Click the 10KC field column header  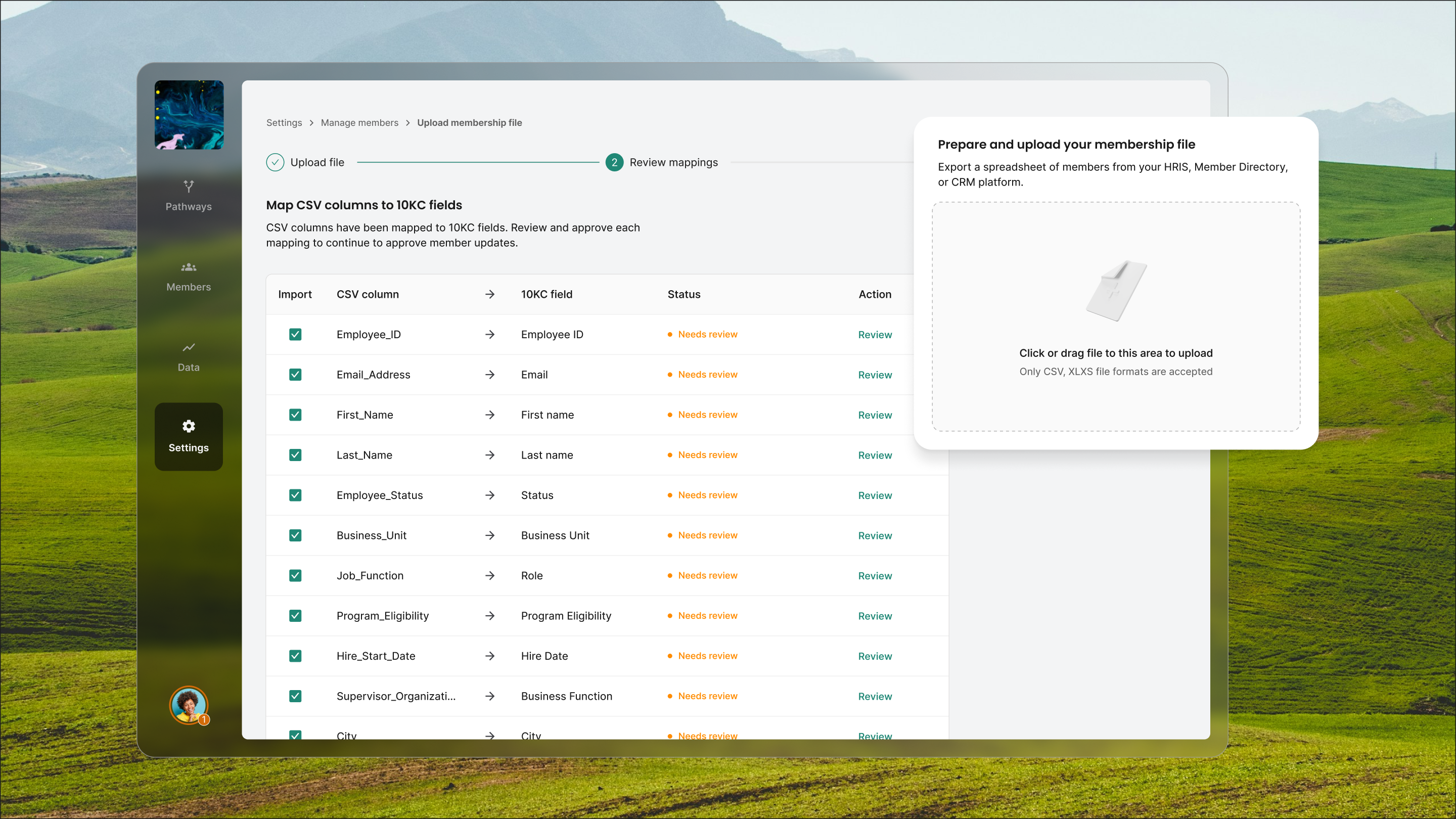(x=547, y=294)
